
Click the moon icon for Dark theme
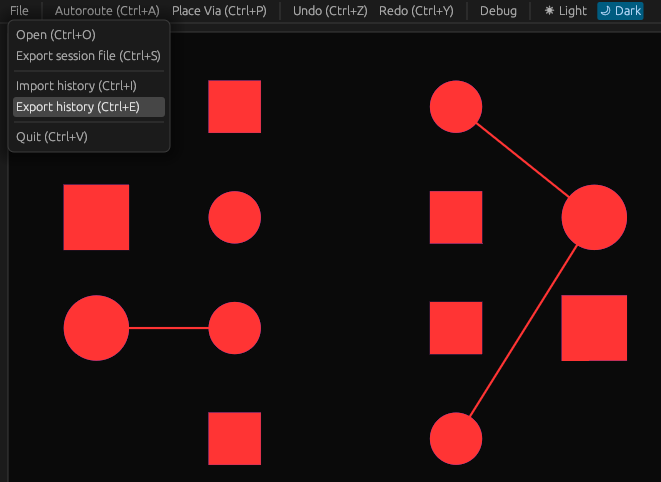coord(605,11)
